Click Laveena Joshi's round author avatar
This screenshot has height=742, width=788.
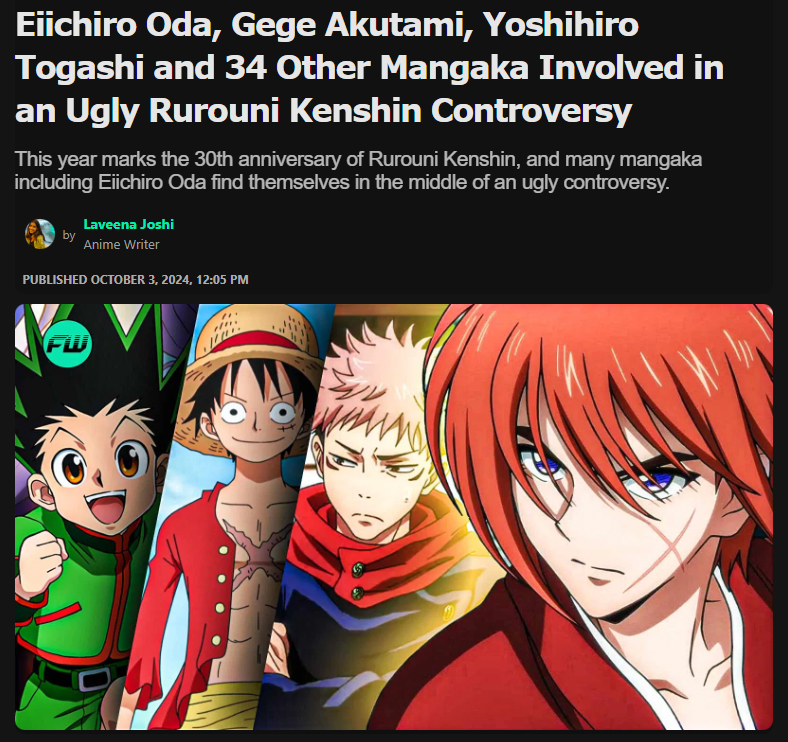pyautogui.click(x=40, y=234)
